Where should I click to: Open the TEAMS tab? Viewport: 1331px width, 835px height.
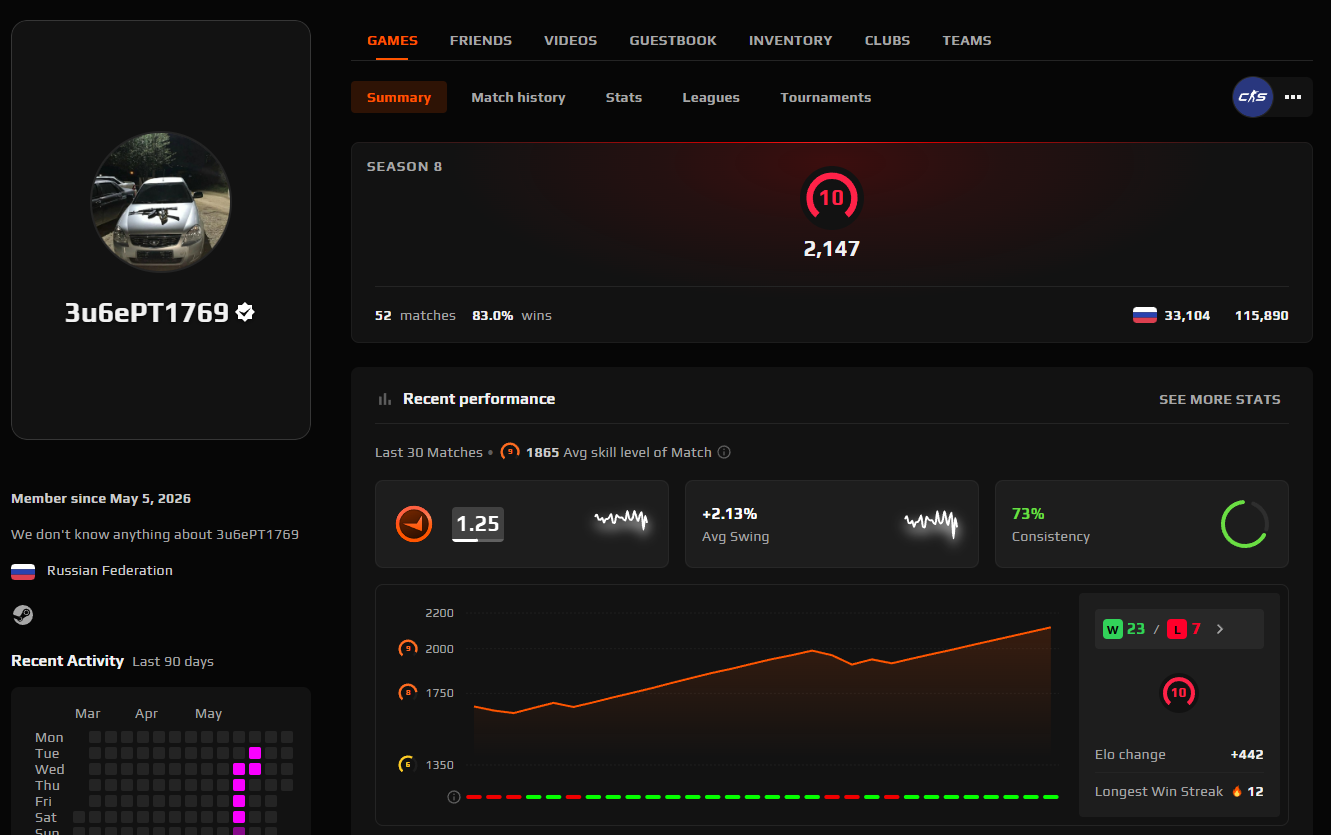coord(967,41)
